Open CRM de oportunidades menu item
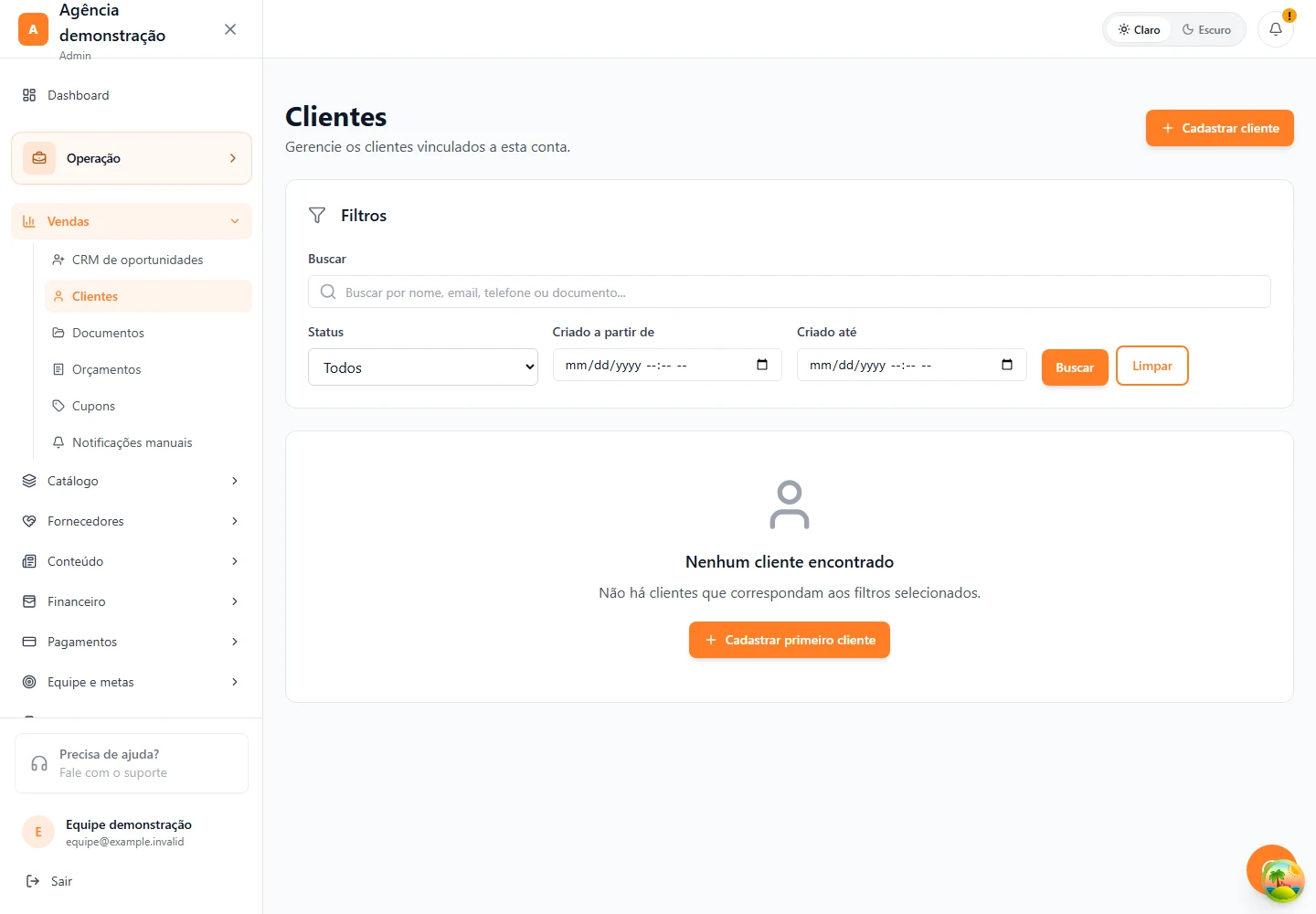 coord(148,260)
